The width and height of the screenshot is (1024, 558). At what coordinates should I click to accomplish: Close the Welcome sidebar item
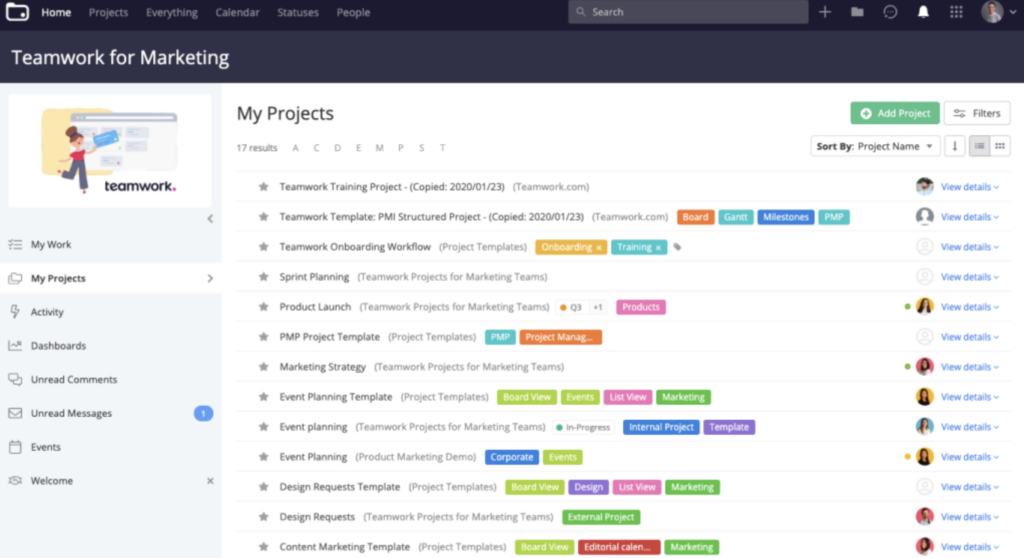point(210,481)
